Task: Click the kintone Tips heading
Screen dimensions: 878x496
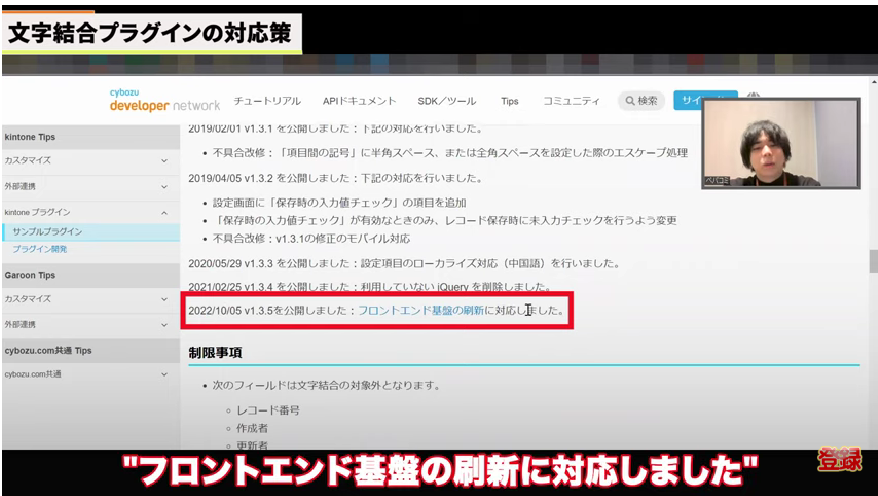Action: (30, 137)
